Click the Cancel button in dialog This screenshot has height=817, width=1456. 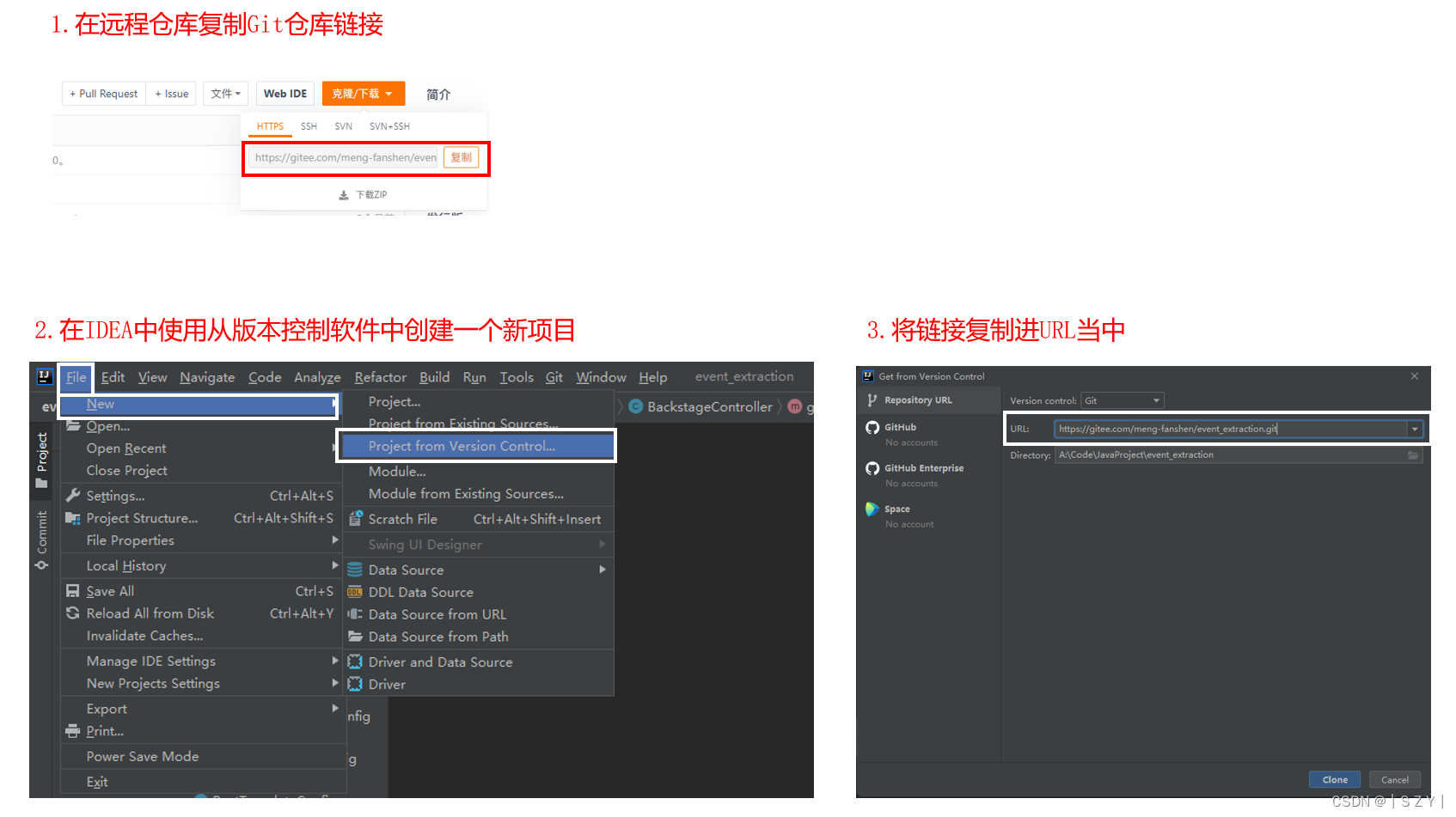1395,780
